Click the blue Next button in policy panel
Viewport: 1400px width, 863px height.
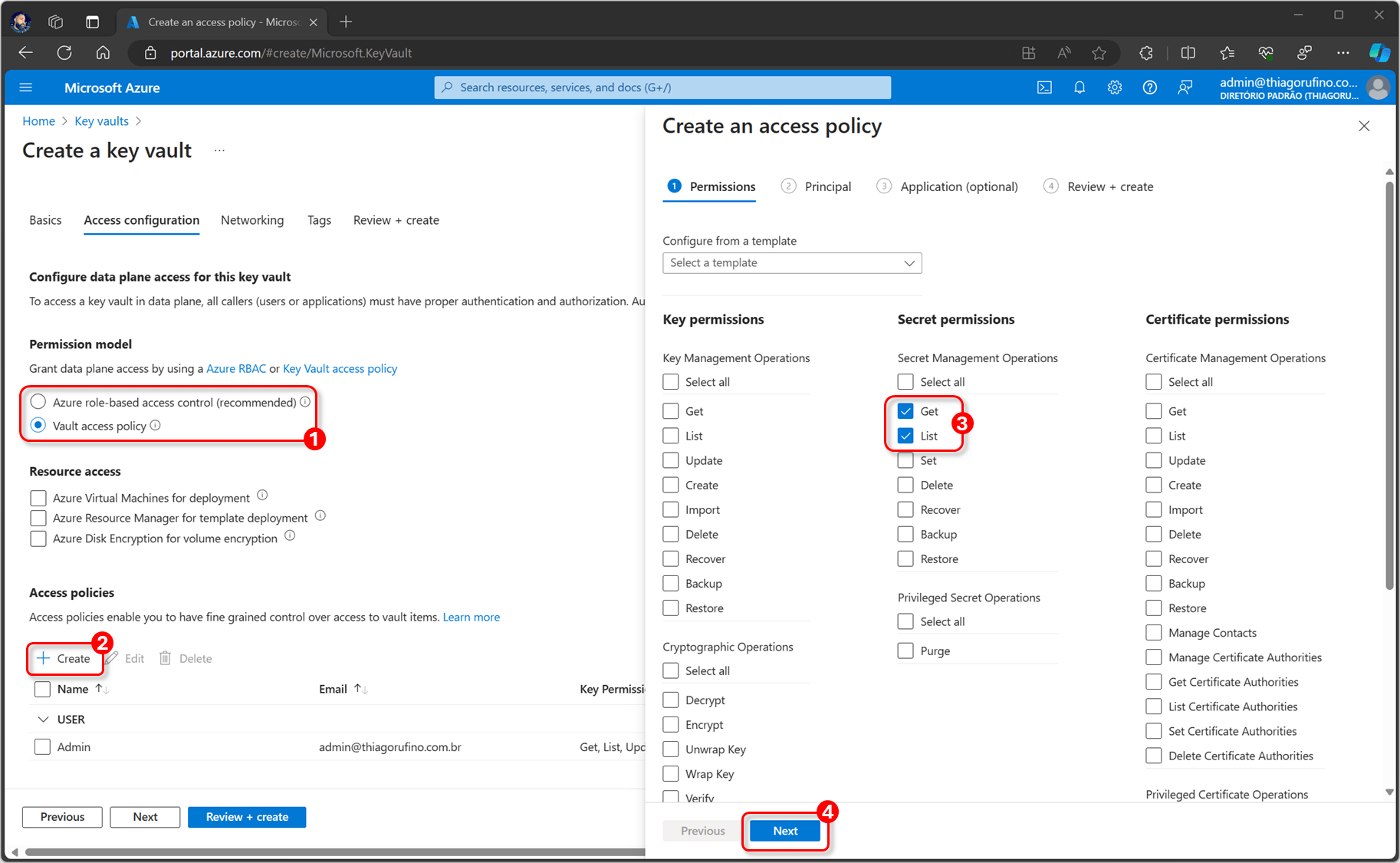pos(785,831)
